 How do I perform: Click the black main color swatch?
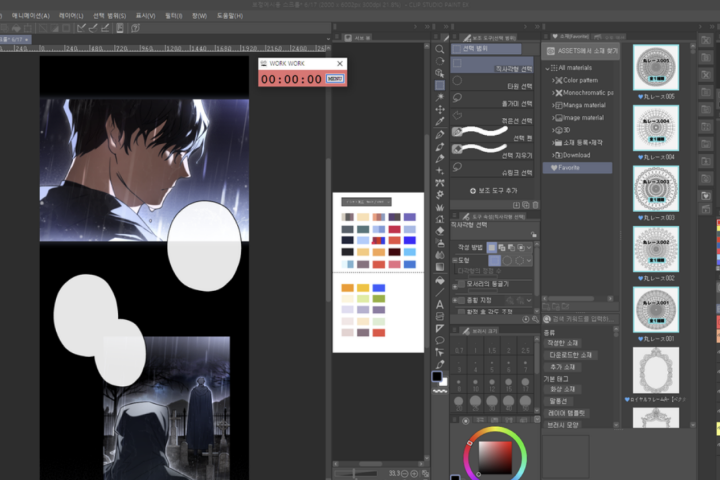click(x=437, y=377)
